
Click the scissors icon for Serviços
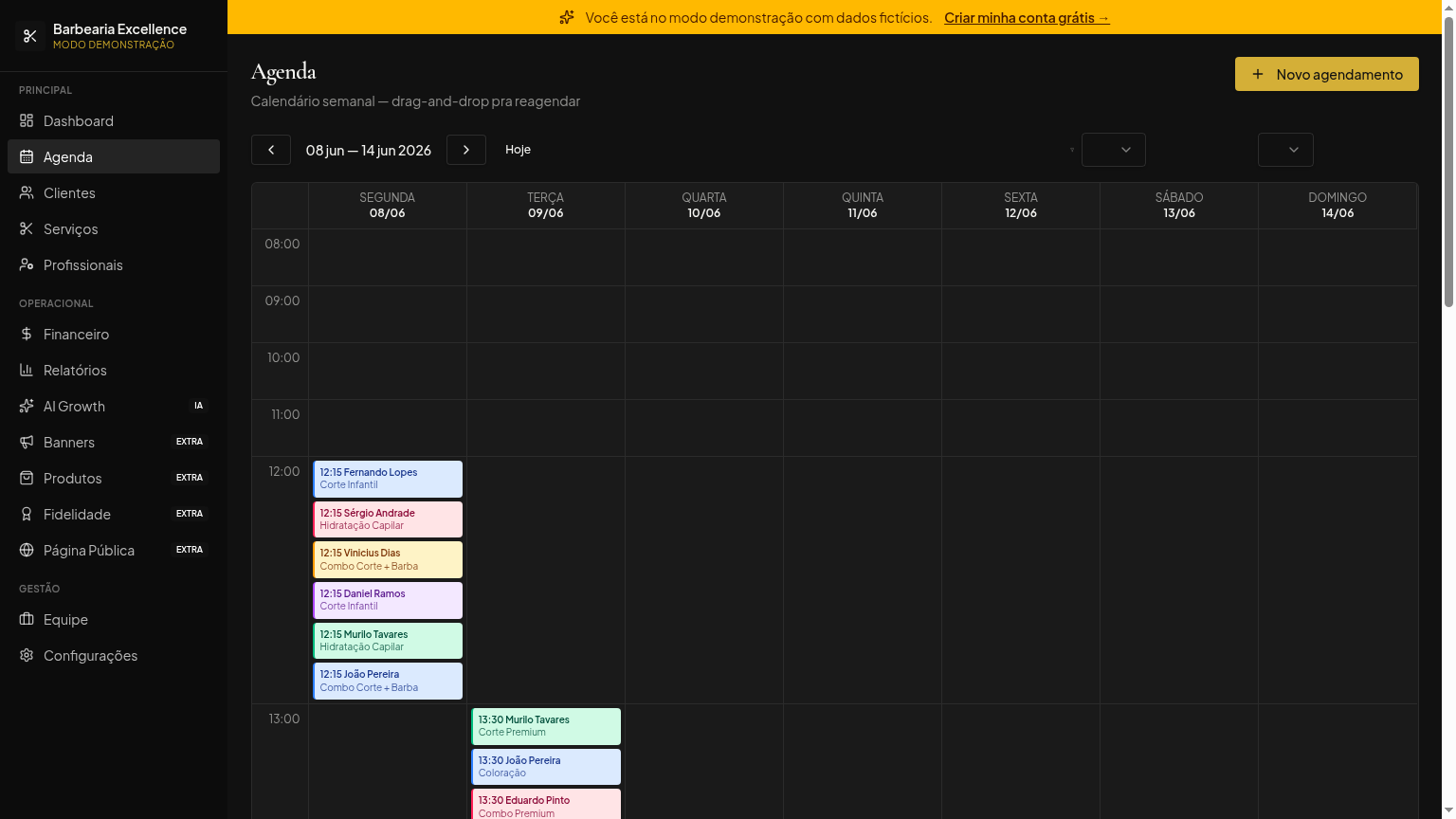click(x=27, y=228)
